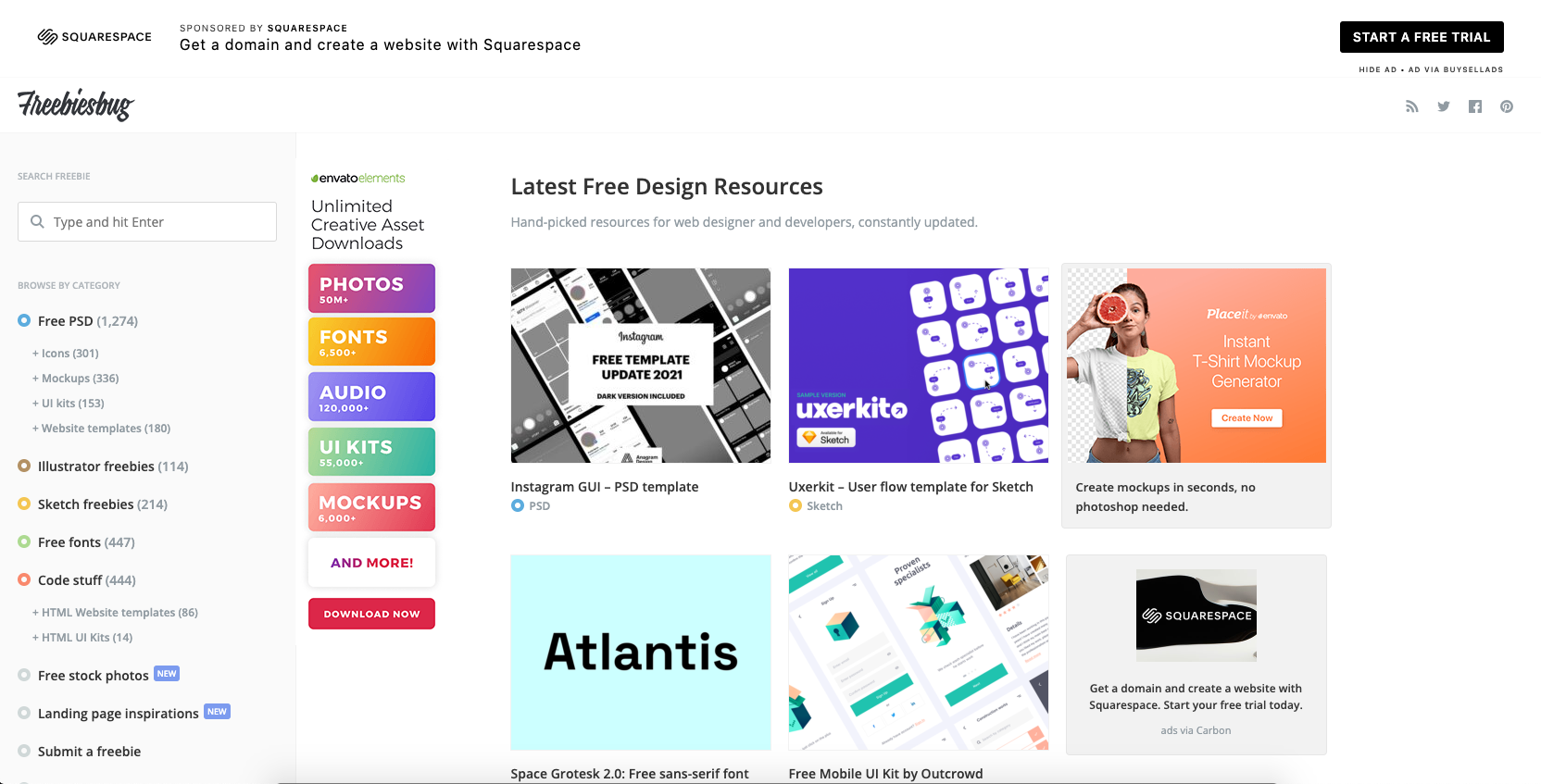The width and height of the screenshot is (1541, 784).
Task: Select the Free fonts category
Action: click(69, 542)
